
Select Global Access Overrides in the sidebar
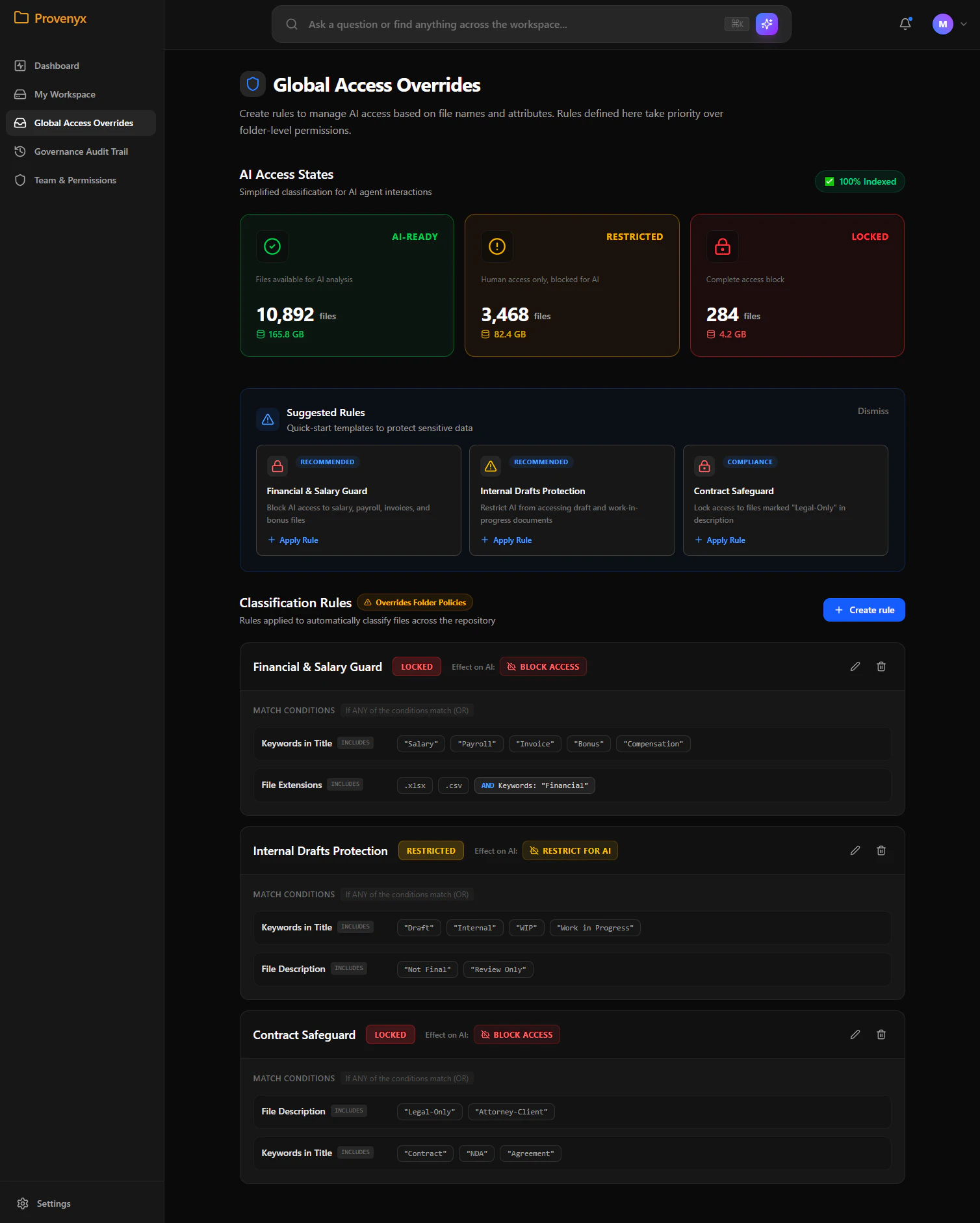[81, 123]
